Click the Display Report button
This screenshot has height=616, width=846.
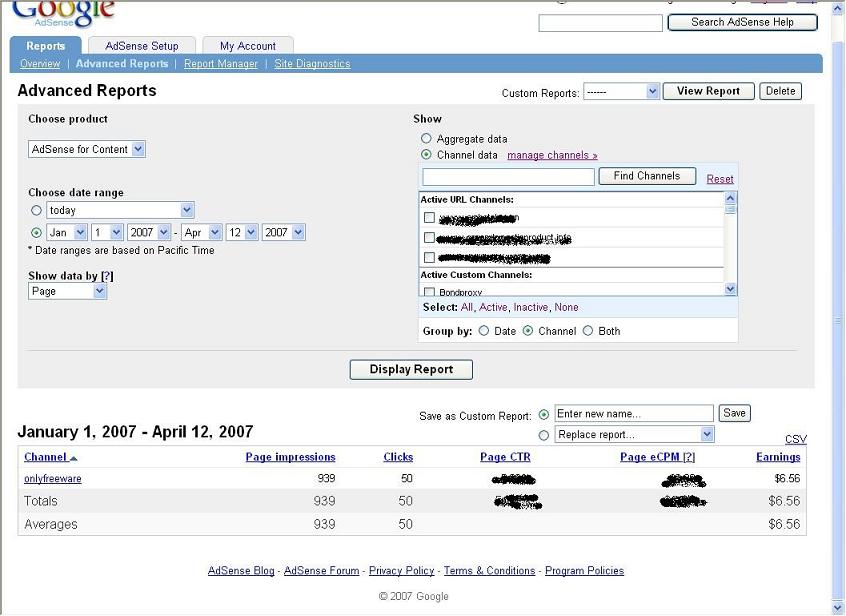pyautogui.click(x=411, y=369)
